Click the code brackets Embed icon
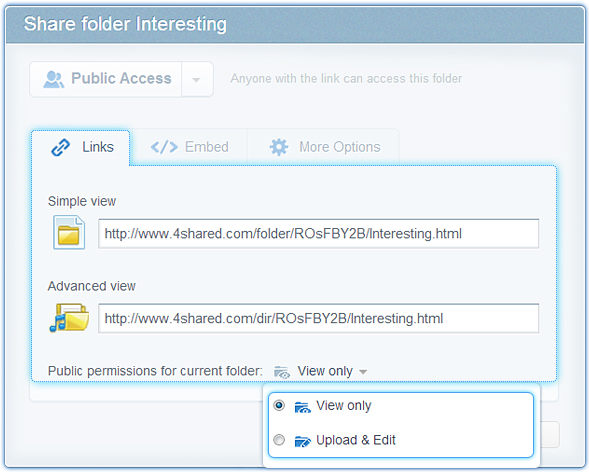Image resolution: width=589 pixels, height=476 pixels. [164, 147]
